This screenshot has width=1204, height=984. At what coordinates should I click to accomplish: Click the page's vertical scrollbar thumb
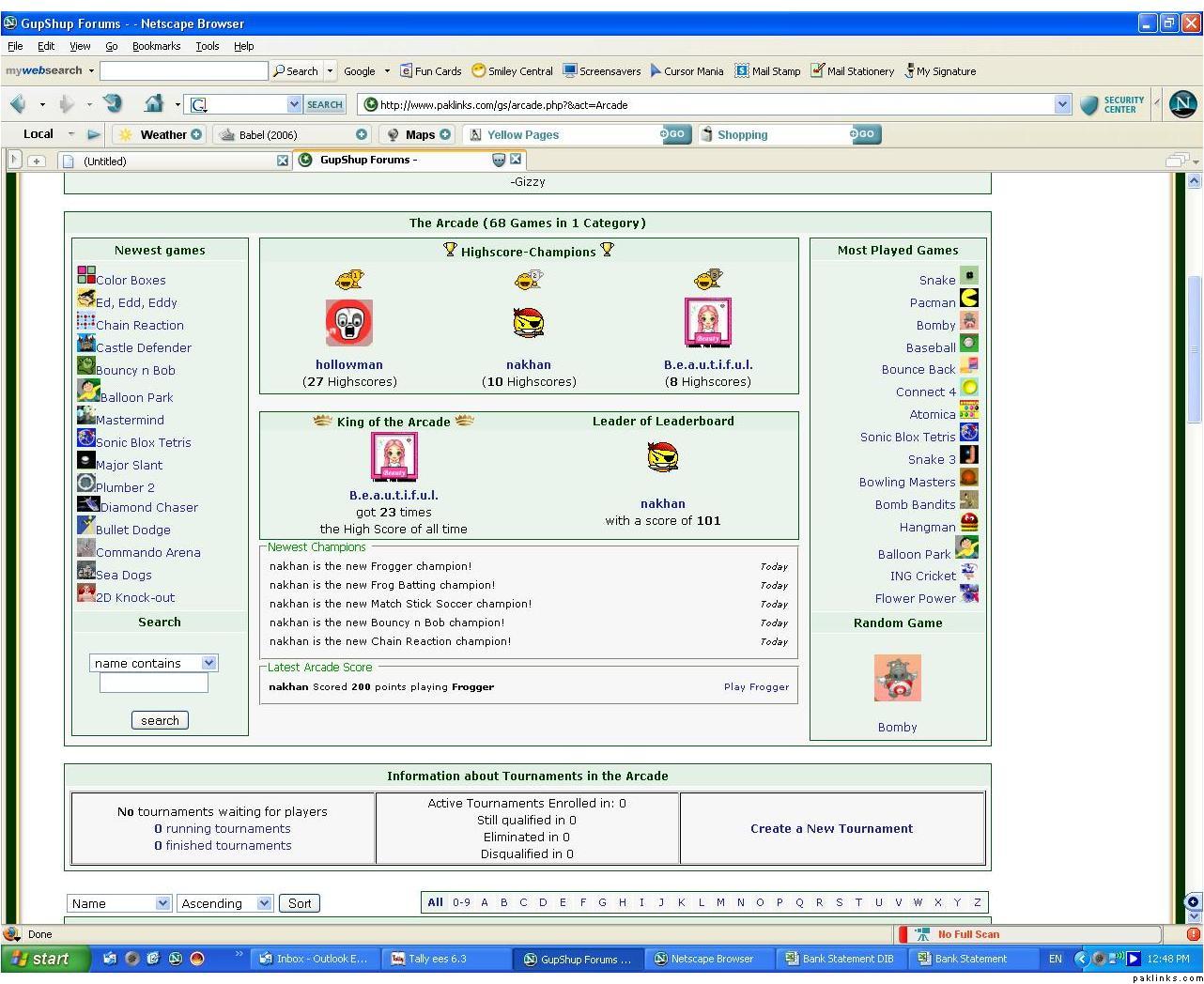pyautogui.click(x=1194, y=347)
